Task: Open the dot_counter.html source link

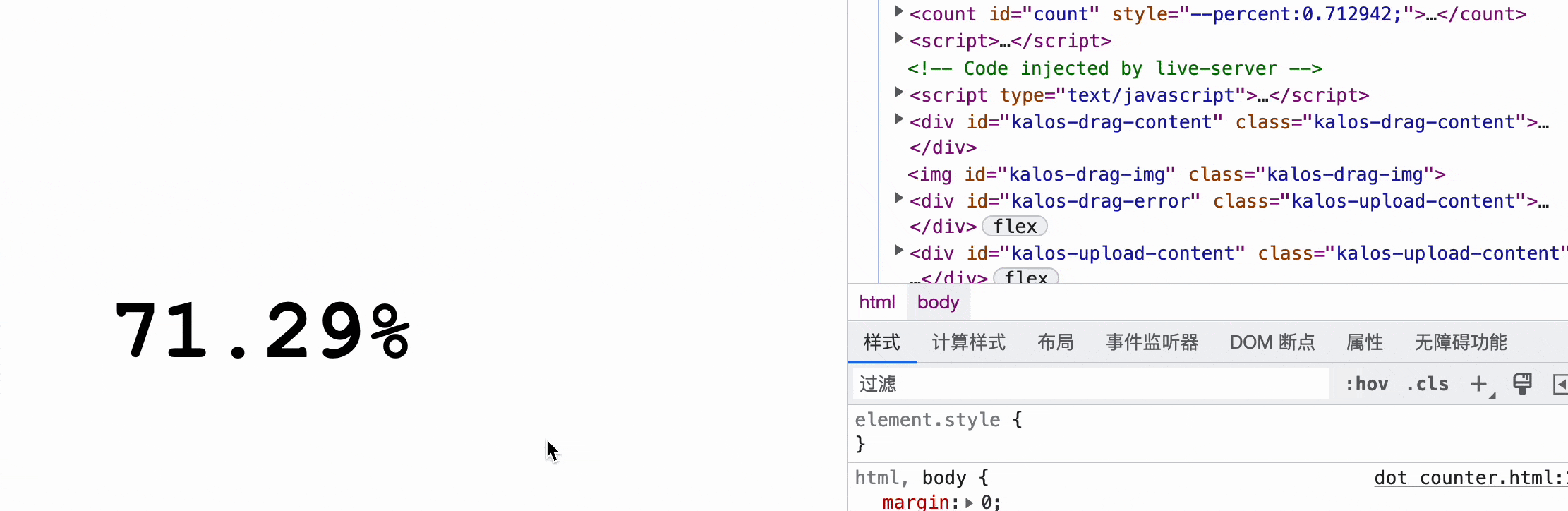Action: point(1471,478)
